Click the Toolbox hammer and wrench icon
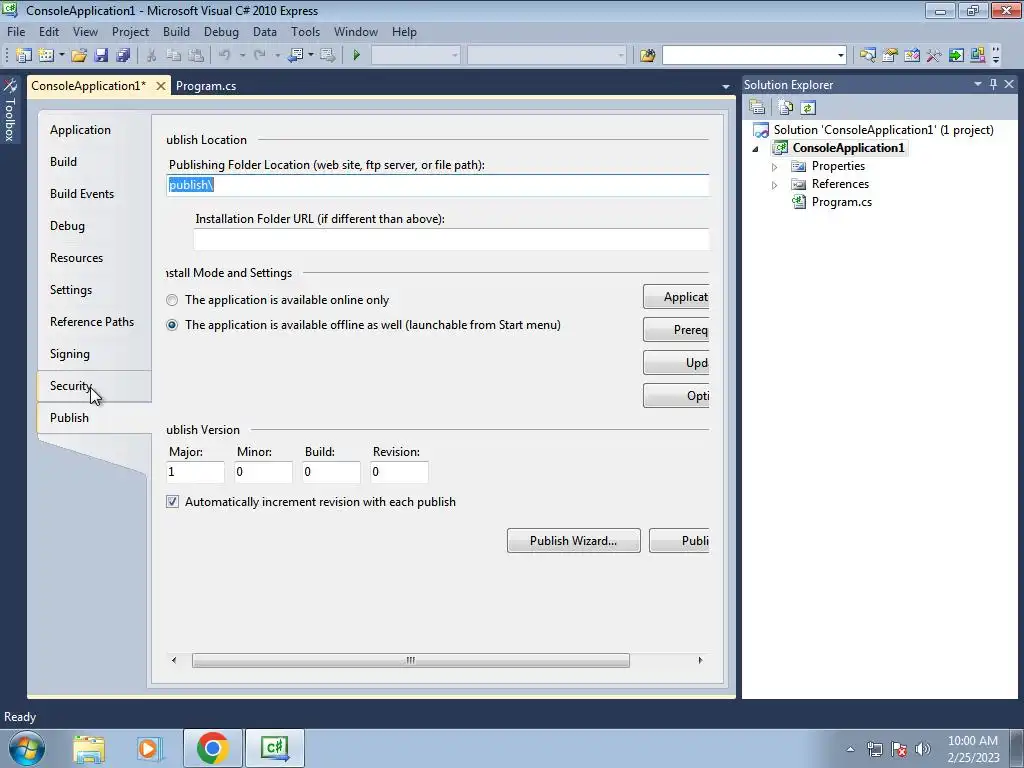This screenshot has height=768, width=1024. [x=934, y=55]
